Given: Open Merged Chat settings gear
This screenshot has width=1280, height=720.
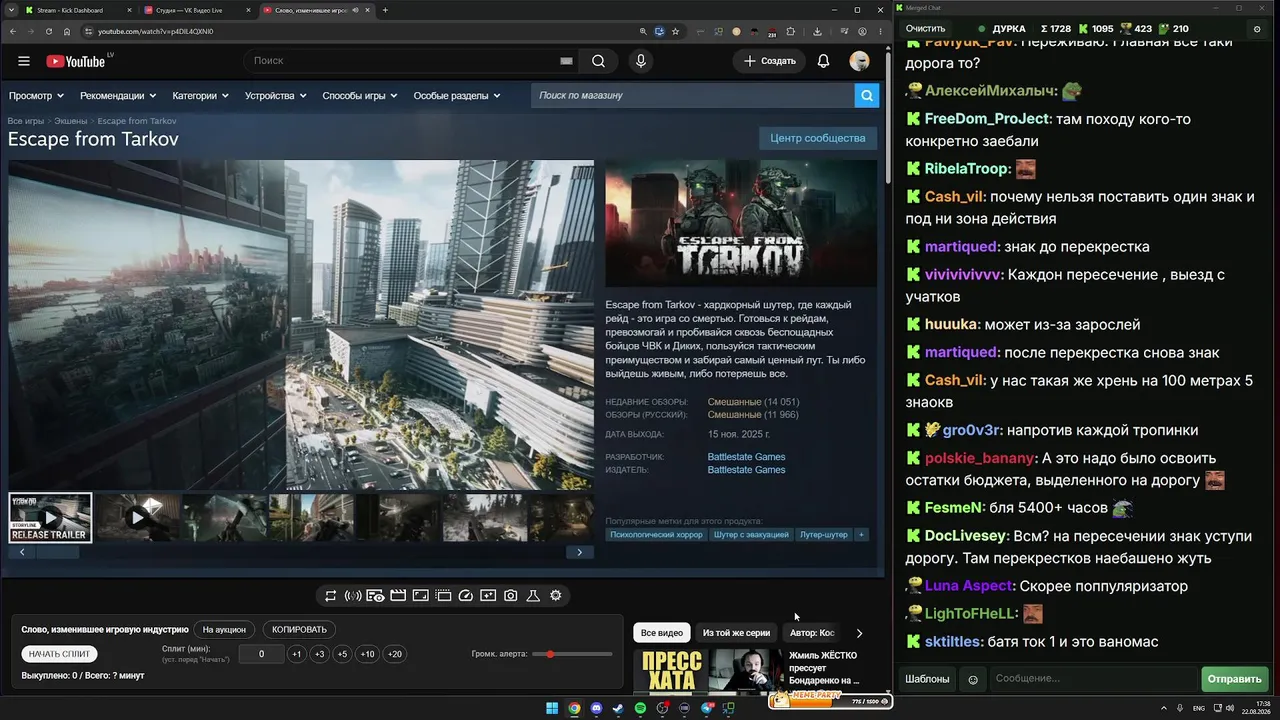Looking at the screenshot, I should pos(1257,29).
